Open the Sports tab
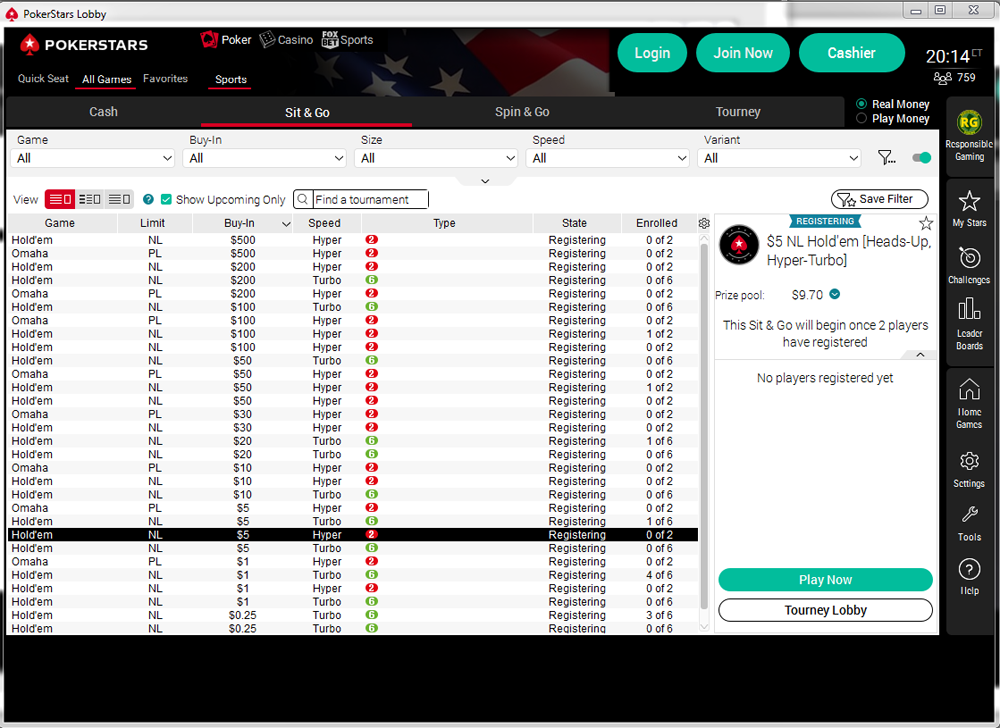Screen dimensions: 1000x728 (230, 80)
